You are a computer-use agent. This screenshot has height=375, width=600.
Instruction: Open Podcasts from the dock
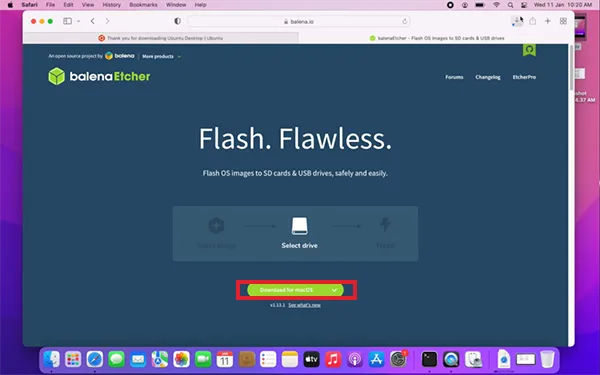355,359
